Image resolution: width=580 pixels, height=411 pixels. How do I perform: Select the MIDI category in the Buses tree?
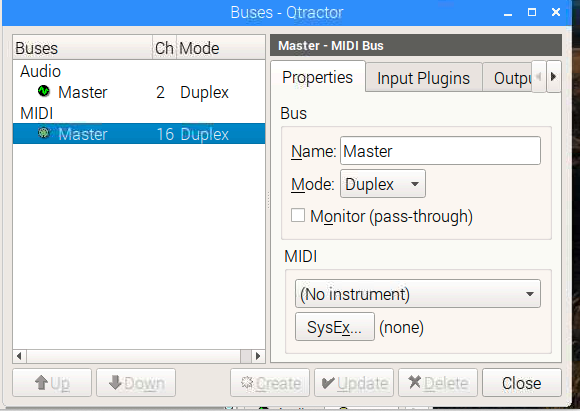37,113
